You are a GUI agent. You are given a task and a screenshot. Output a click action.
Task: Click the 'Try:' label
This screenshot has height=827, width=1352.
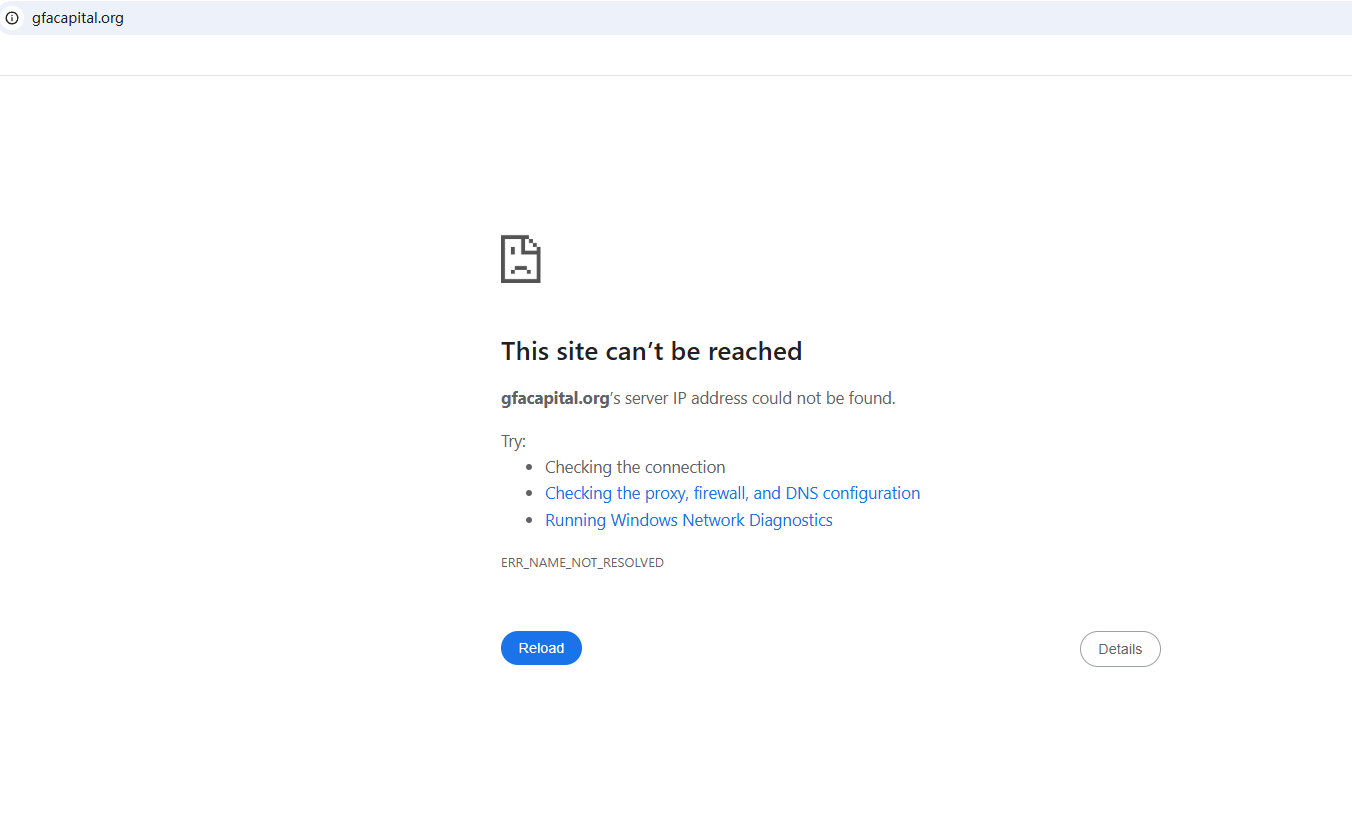(513, 441)
